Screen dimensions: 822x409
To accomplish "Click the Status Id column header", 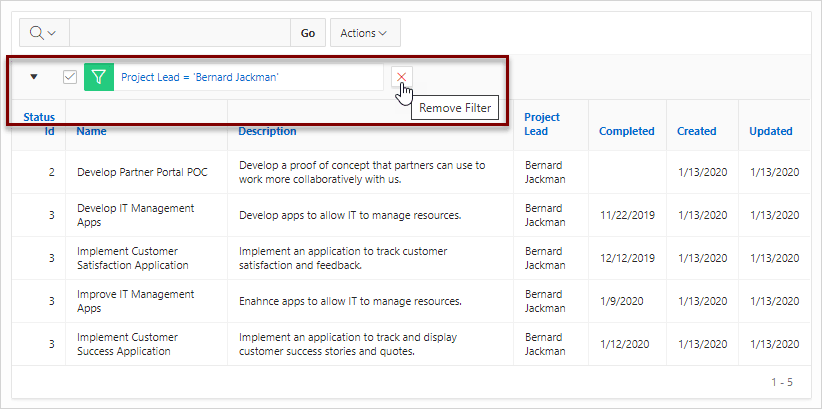I will point(39,124).
